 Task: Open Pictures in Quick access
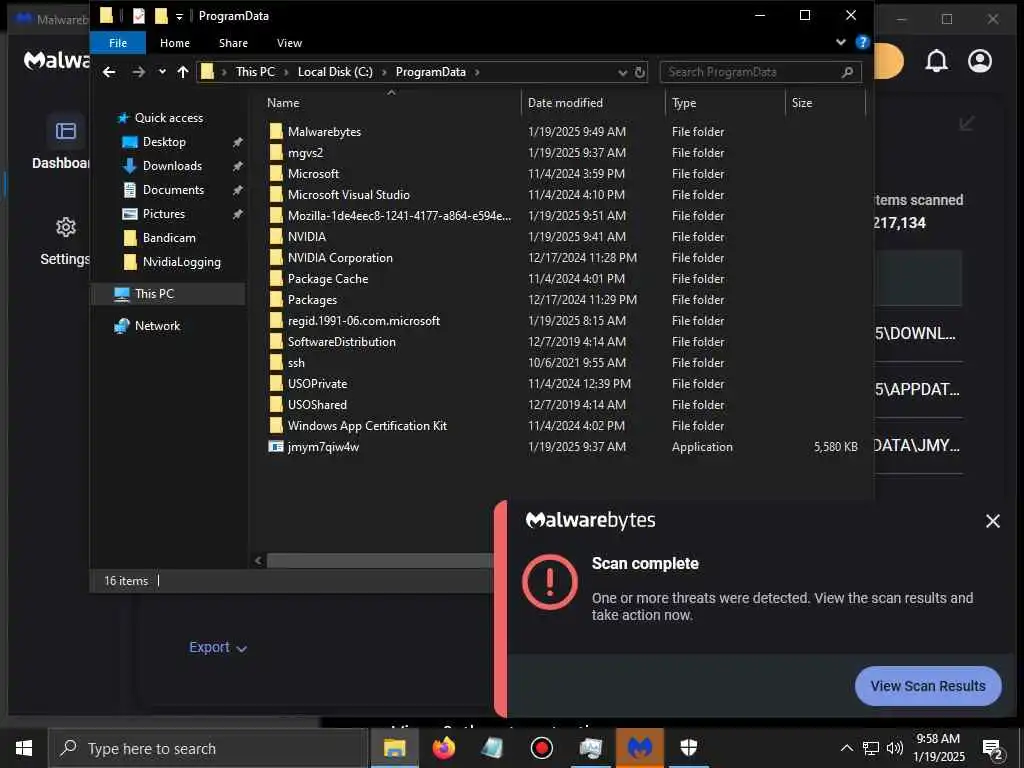pyautogui.click(x=163, y=214)
